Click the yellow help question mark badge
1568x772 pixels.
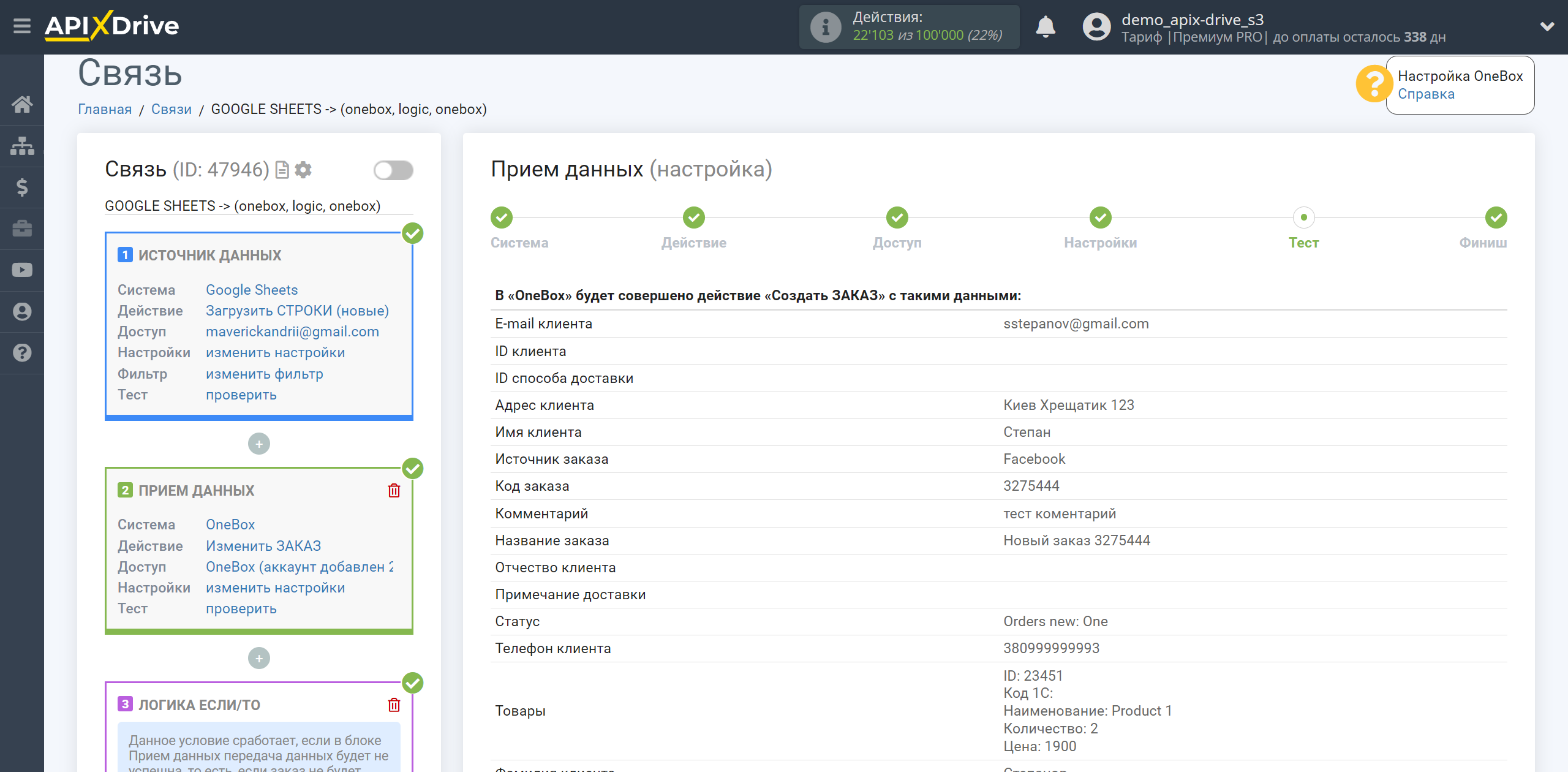[x=1374, y=84]
